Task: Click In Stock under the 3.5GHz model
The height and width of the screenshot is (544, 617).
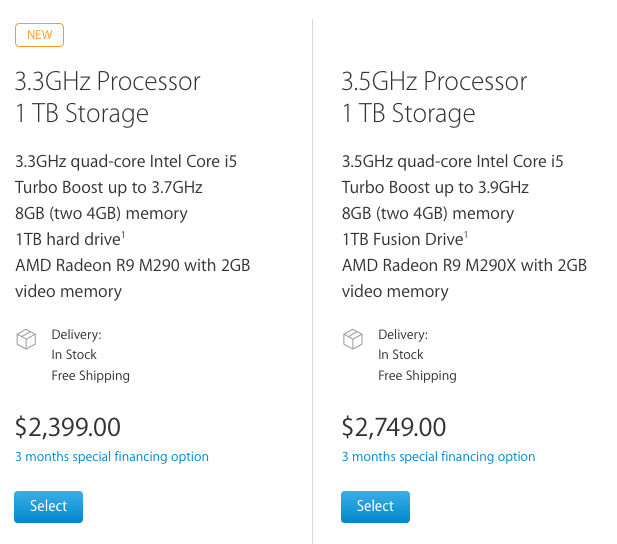Action: 401,355
